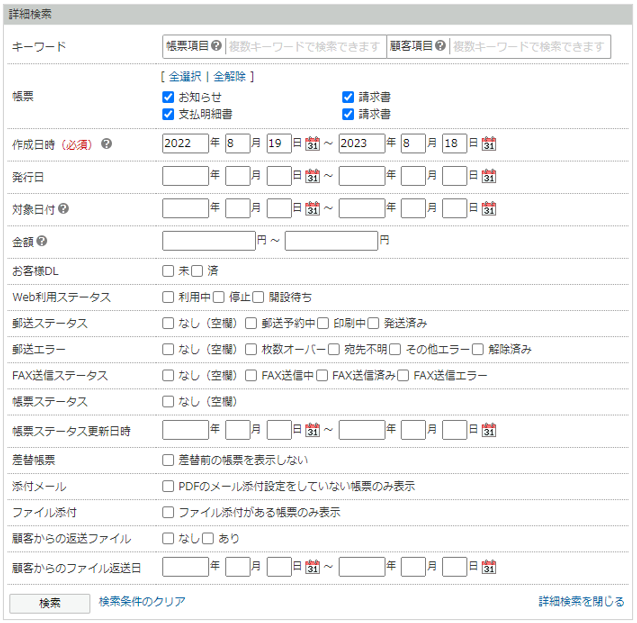The width and height of the screenshot is (637, 623).
Task: Check Web利用ステータス 停止
Action: coord(219,297)
